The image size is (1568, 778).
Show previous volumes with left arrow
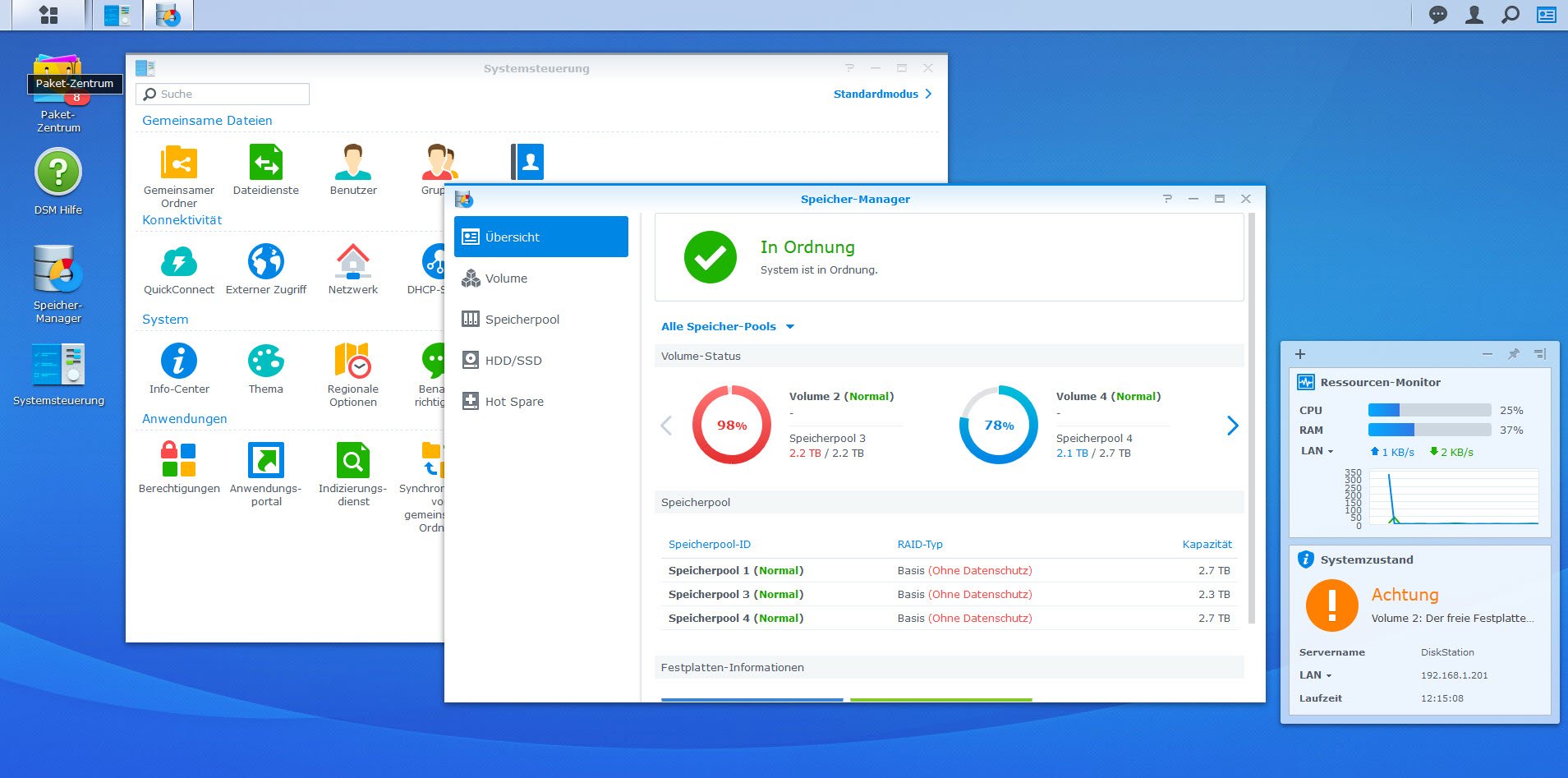[x=666, y=426]
